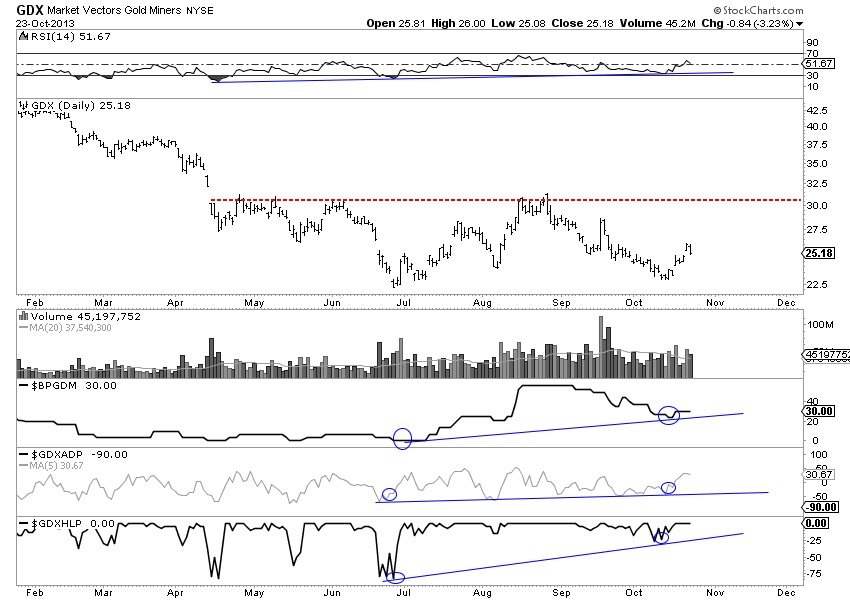The image size is (850, 600).
Task: Click the 'GDX (Daily) 25.18' panel label
Action: click(80, 105)
